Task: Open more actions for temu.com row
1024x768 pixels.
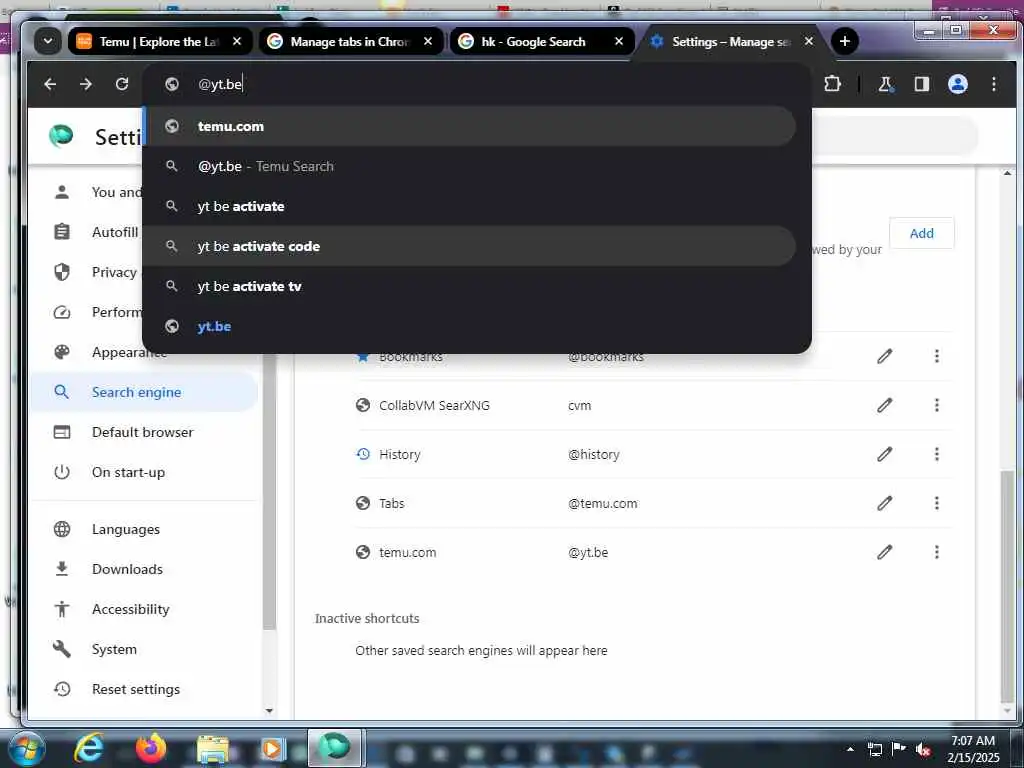Action: coord(936,552)
